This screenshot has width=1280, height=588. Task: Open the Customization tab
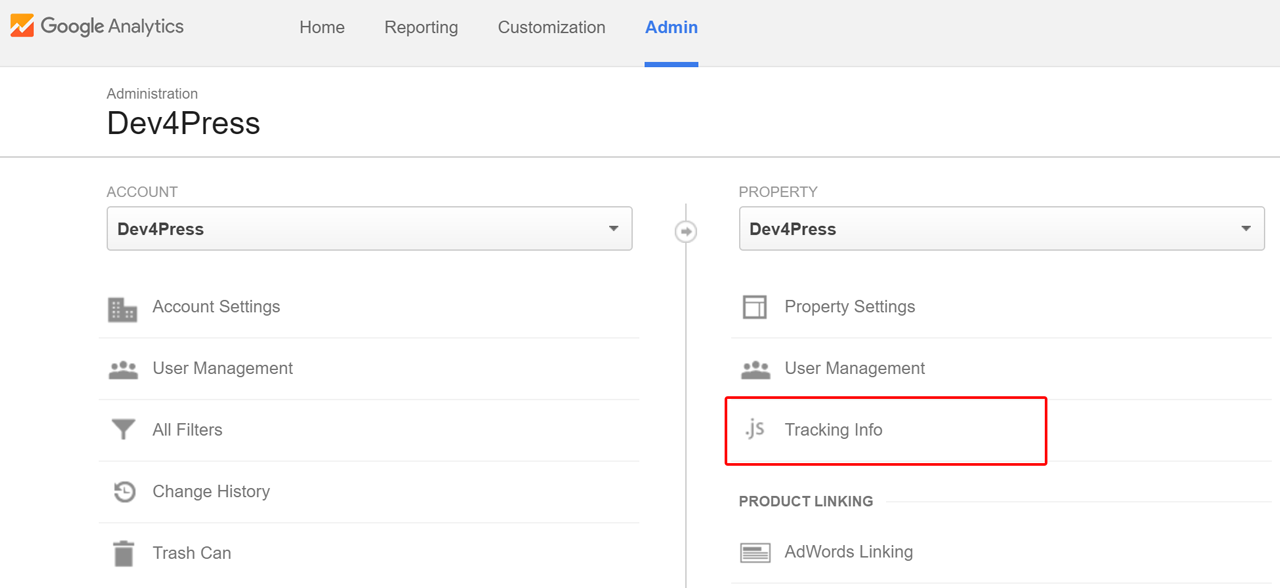coord(551,28)
